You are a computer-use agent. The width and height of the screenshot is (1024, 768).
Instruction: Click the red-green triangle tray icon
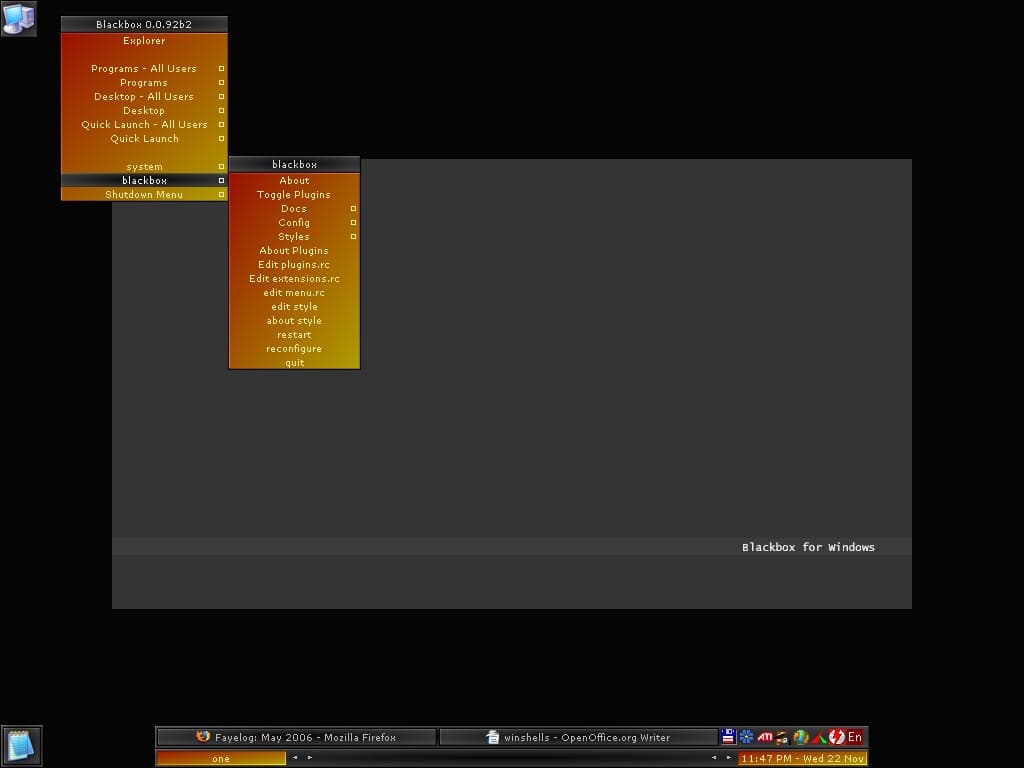819,737
